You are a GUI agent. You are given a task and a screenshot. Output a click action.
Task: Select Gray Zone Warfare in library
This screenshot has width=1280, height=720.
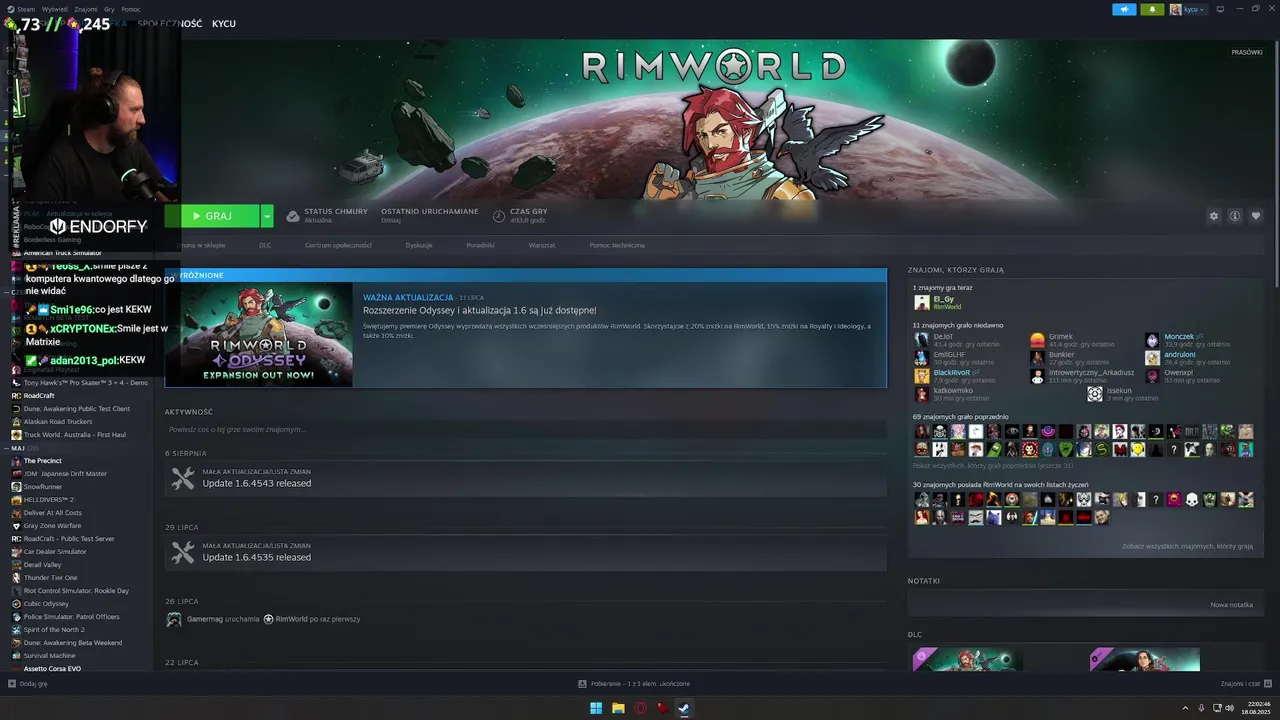click(52, 526)
